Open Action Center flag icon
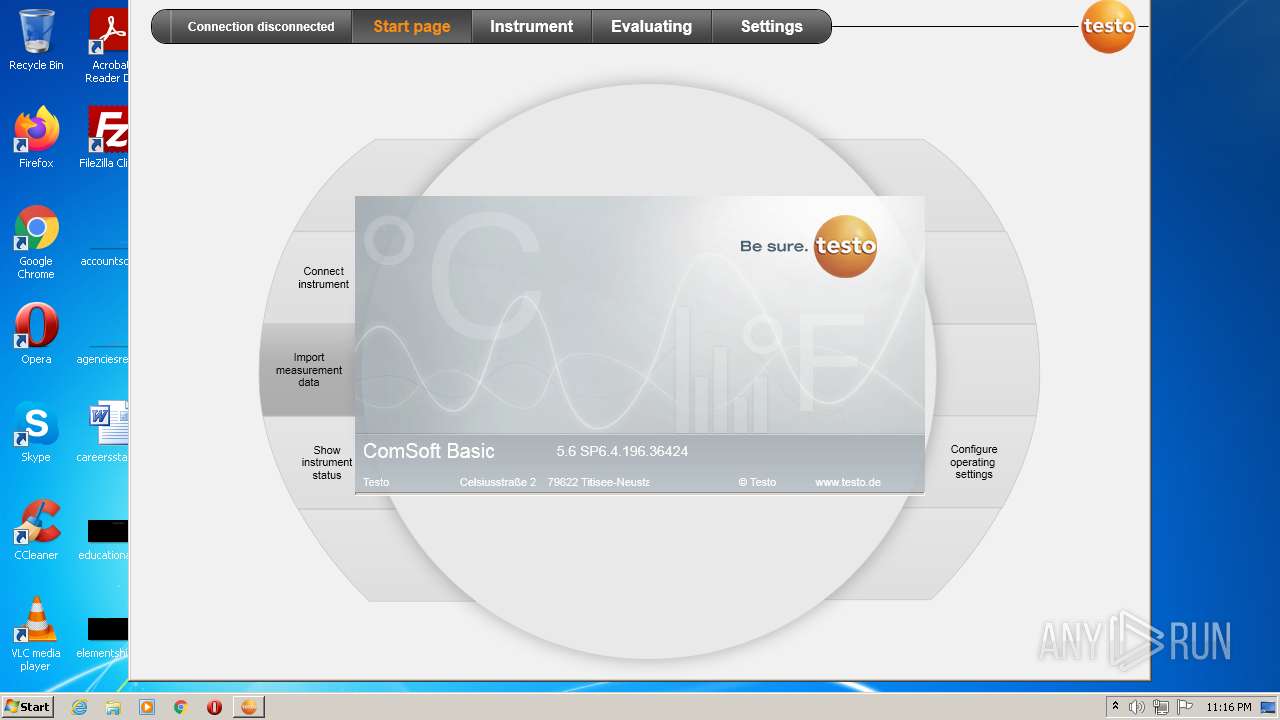This screenshot has height=720, width=1280. pos(1185,707)
